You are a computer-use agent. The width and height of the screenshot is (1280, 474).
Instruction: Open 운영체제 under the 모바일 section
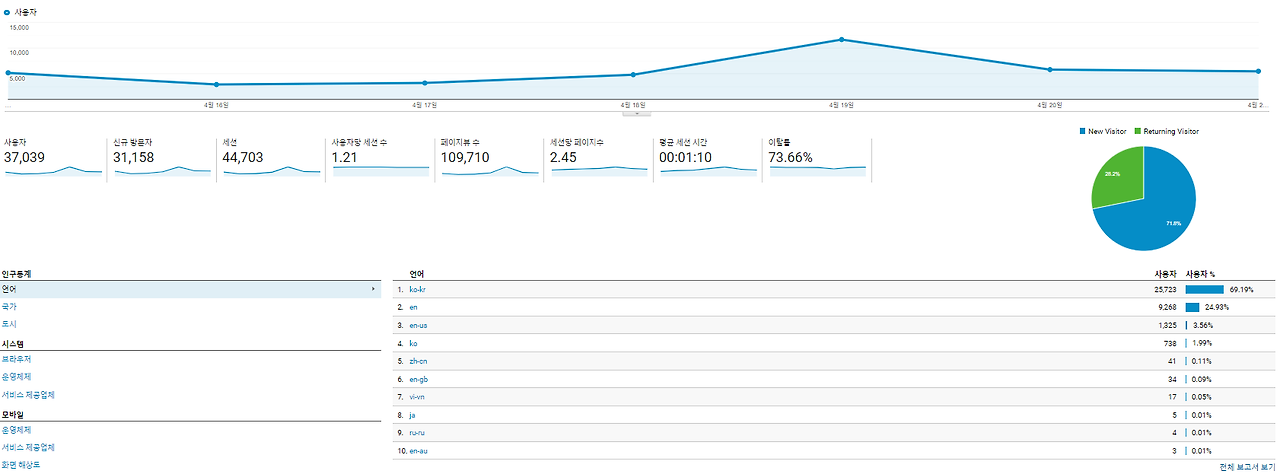coord(16,429)
